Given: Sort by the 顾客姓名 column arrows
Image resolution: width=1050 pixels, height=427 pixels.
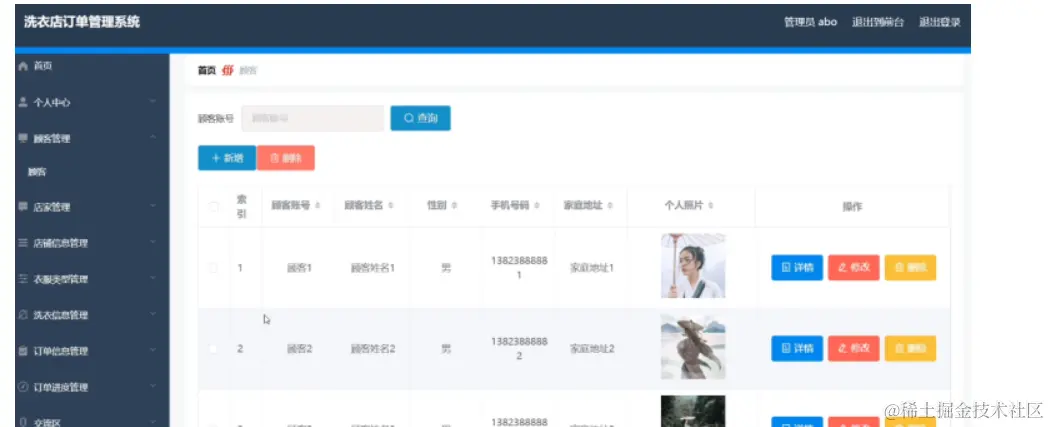Looking at the screenshot, I should point(390,205).
